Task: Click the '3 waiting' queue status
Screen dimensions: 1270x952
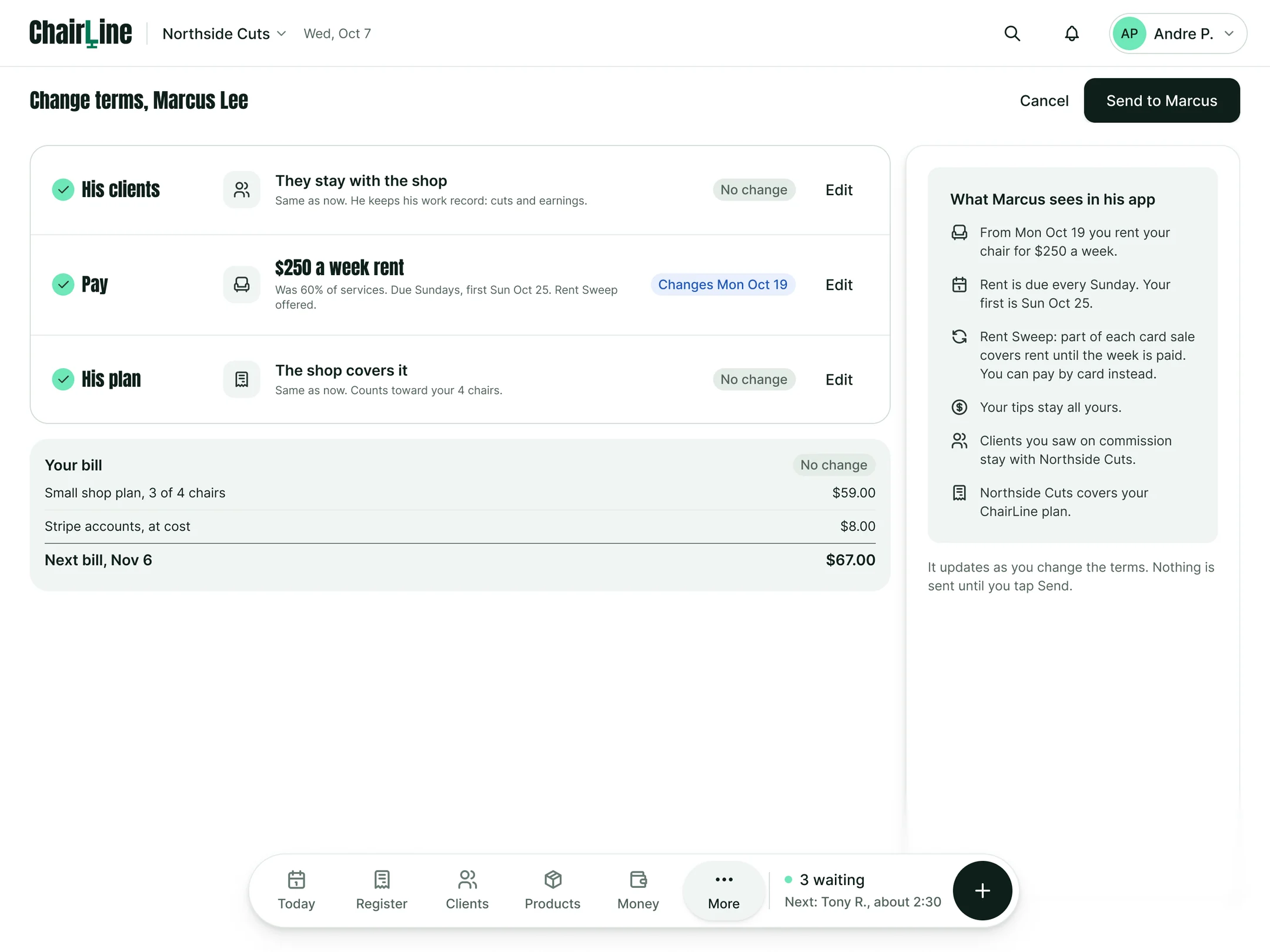Action: (x=824, y=880)
